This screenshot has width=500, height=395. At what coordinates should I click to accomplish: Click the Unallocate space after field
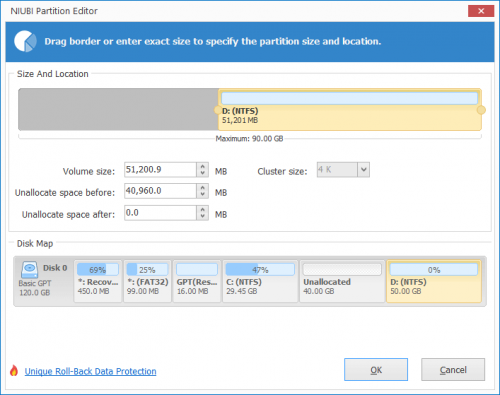pos(160,213)
